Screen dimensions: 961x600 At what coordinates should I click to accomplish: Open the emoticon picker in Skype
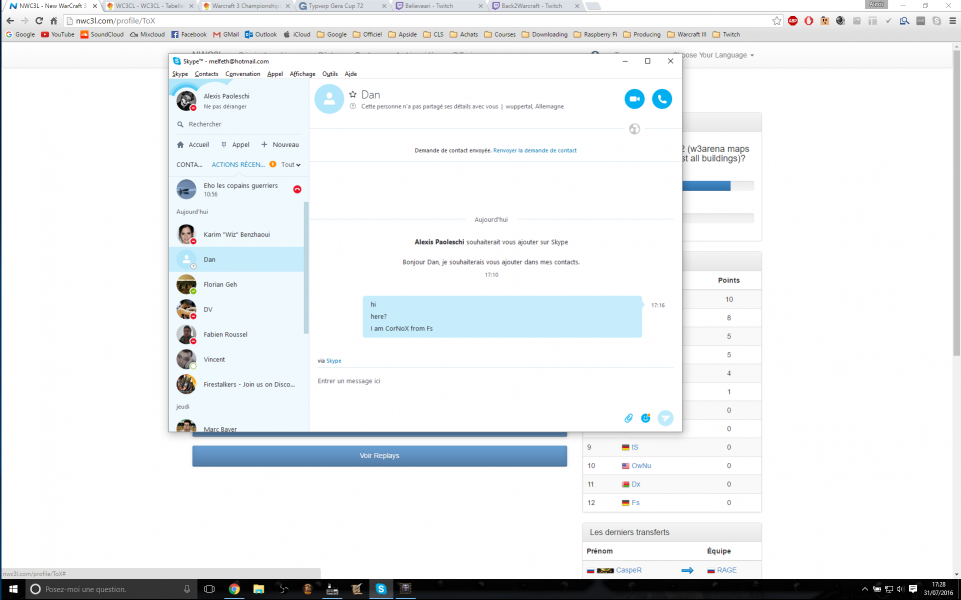[645, 418]
